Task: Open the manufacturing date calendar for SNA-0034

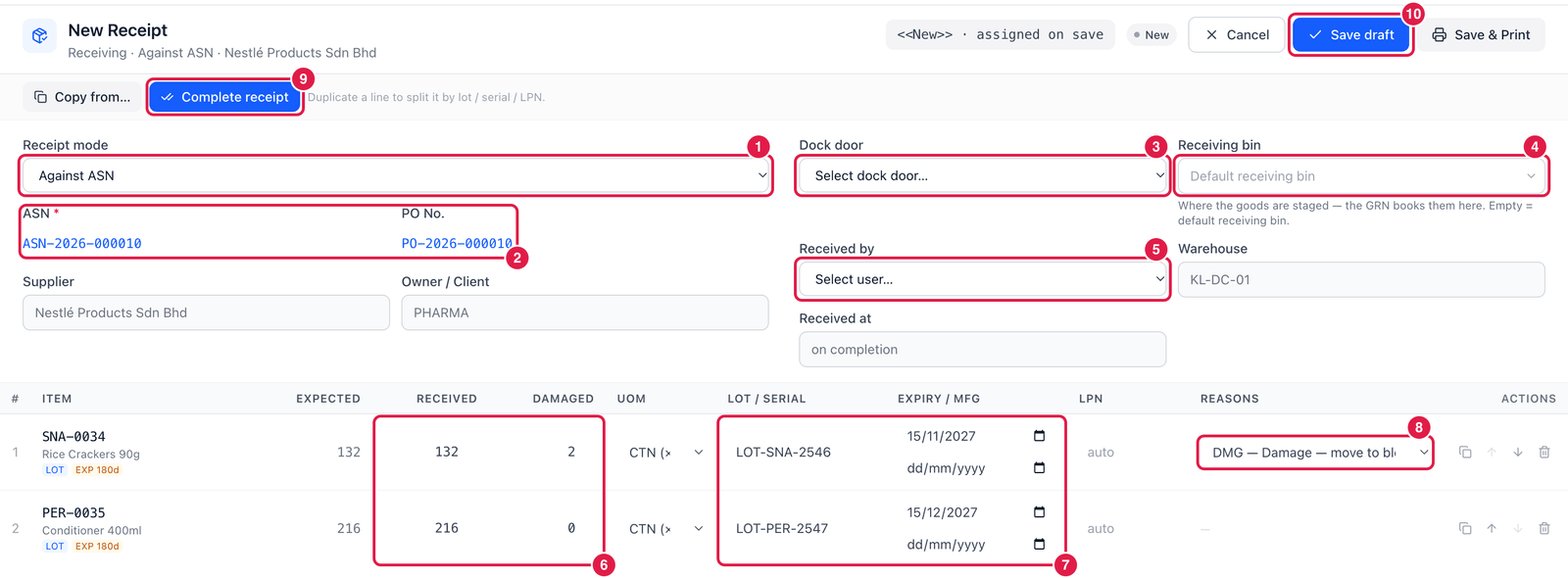Action: pyautogui.click(x=1039, y=468)
